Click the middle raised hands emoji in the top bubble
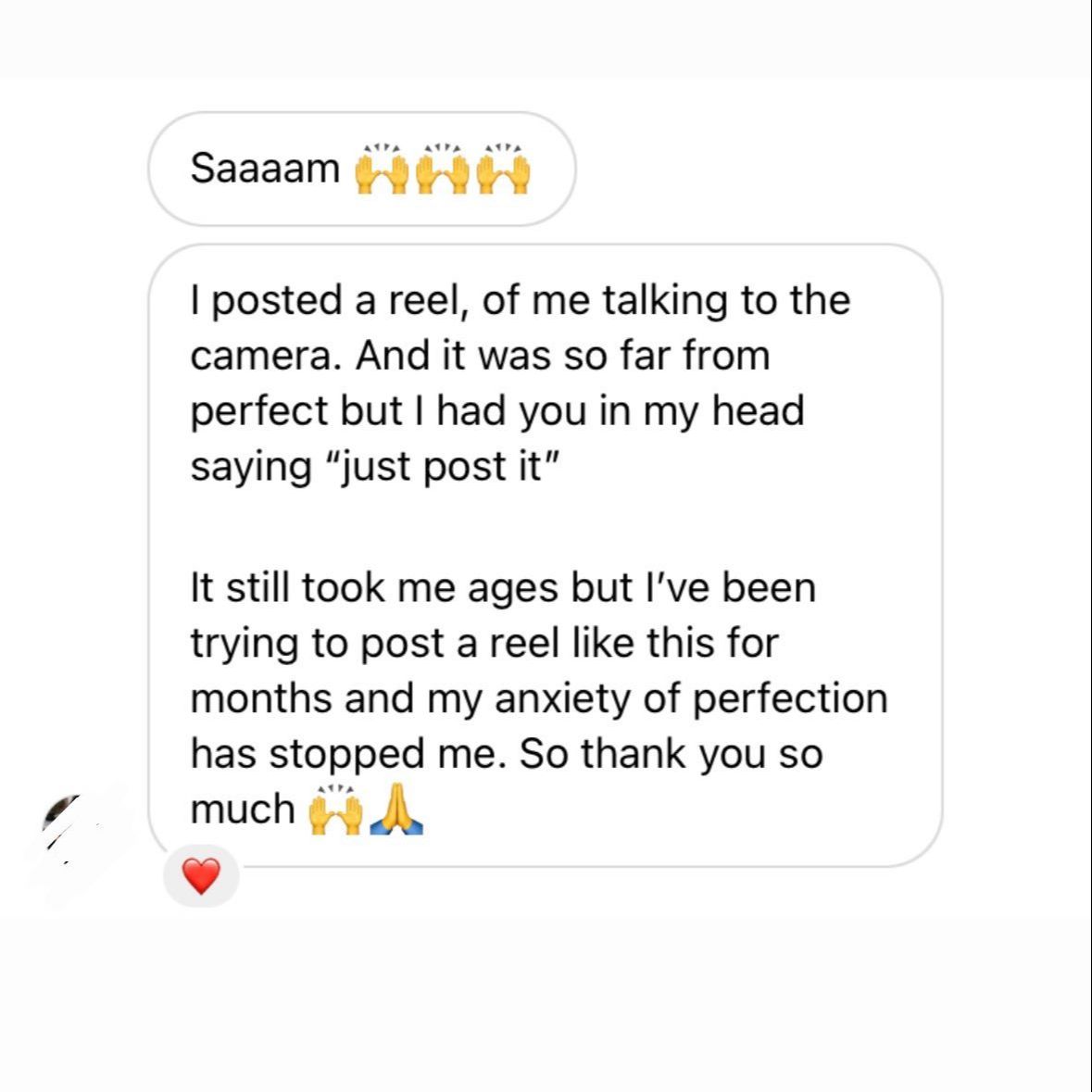 tap(442, 170)
